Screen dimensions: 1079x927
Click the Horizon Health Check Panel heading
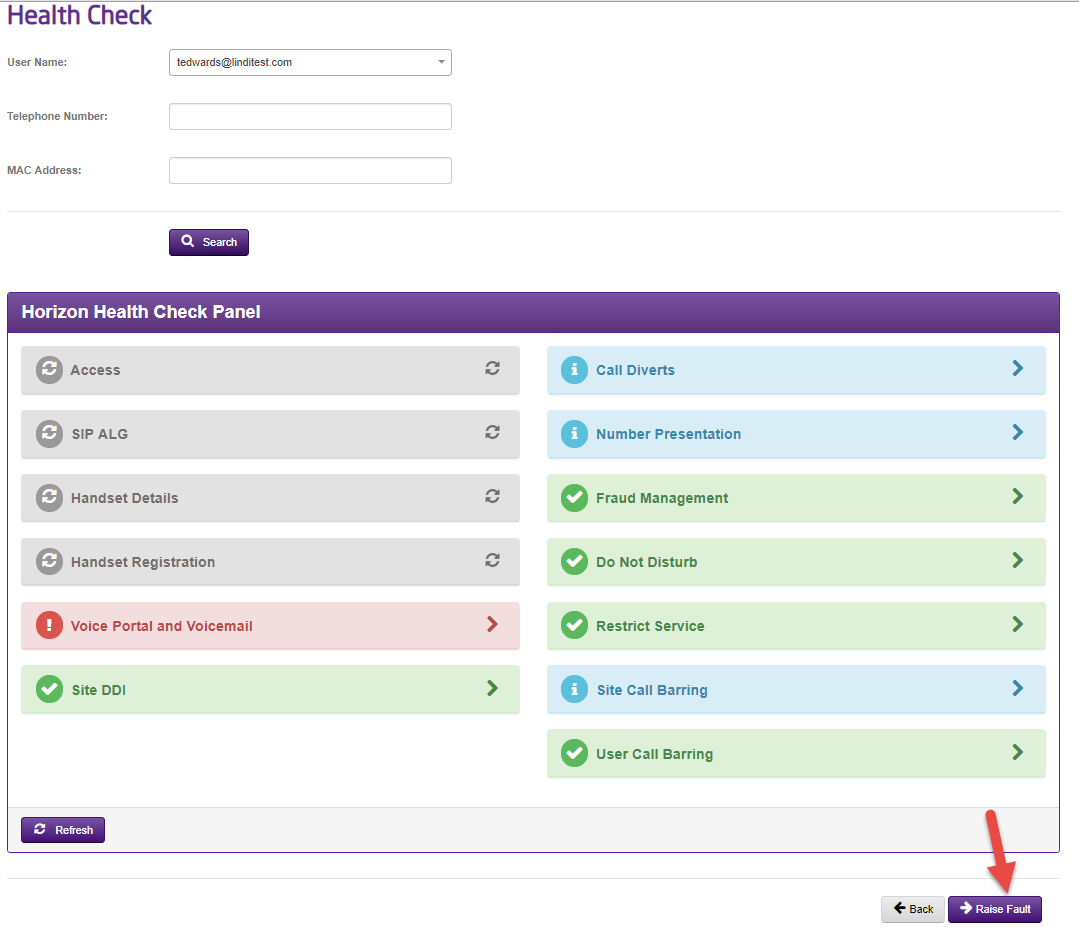pos(141,312)
